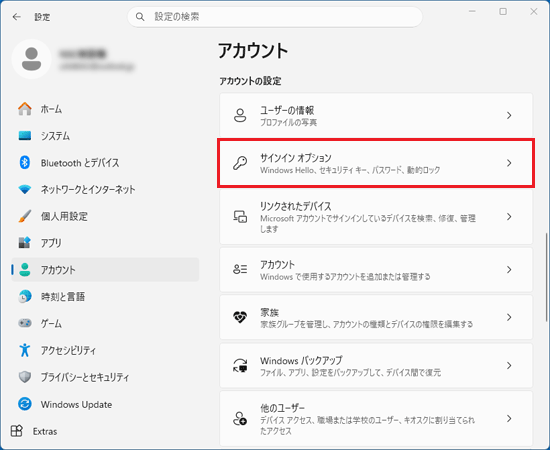Select the ホーム home icon

(25, 109)
